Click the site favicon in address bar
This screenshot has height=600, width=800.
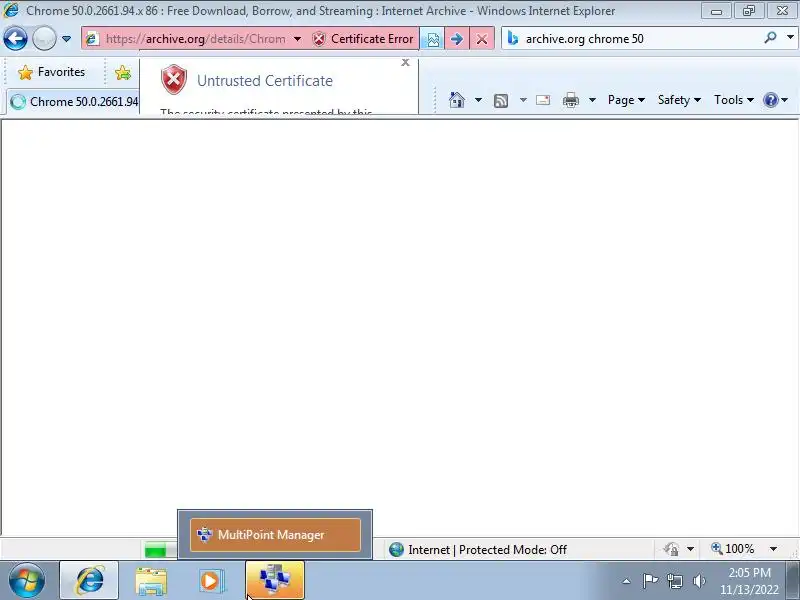pyautogui.click(x=92, y=39)
